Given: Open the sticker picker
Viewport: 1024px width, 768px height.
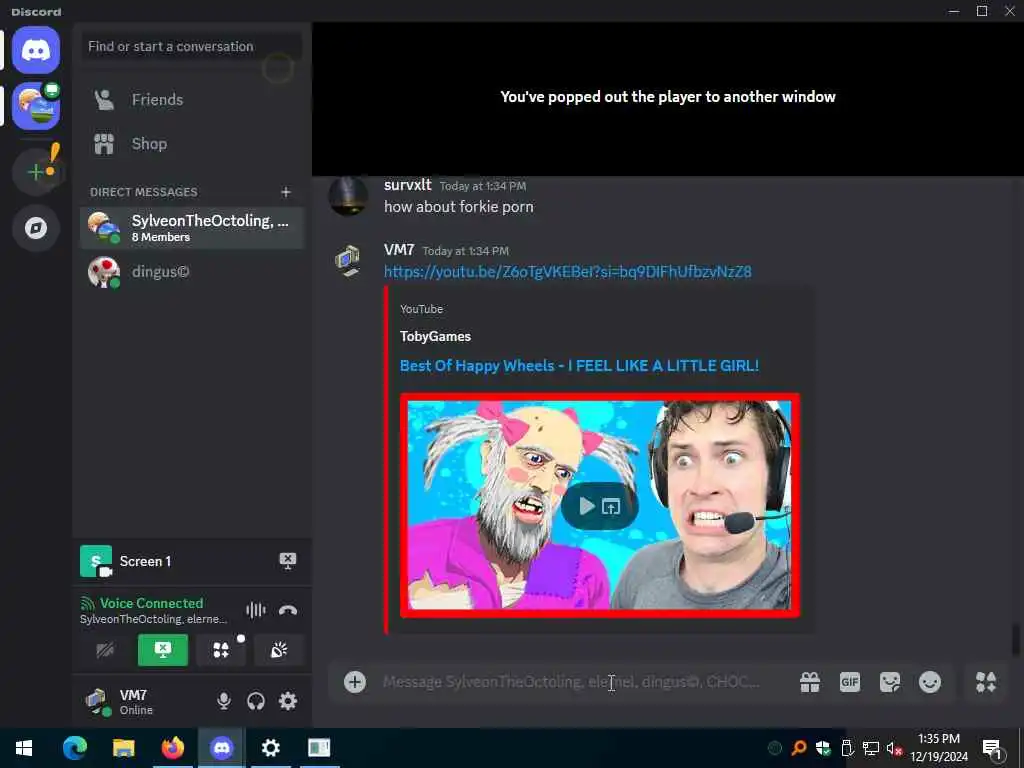Looking at the screenshot, I should tap(889, 682).
